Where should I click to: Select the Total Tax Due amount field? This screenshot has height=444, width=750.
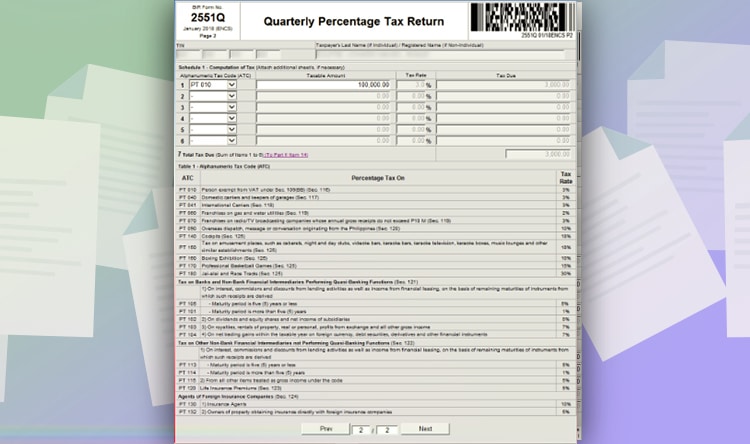539,154
